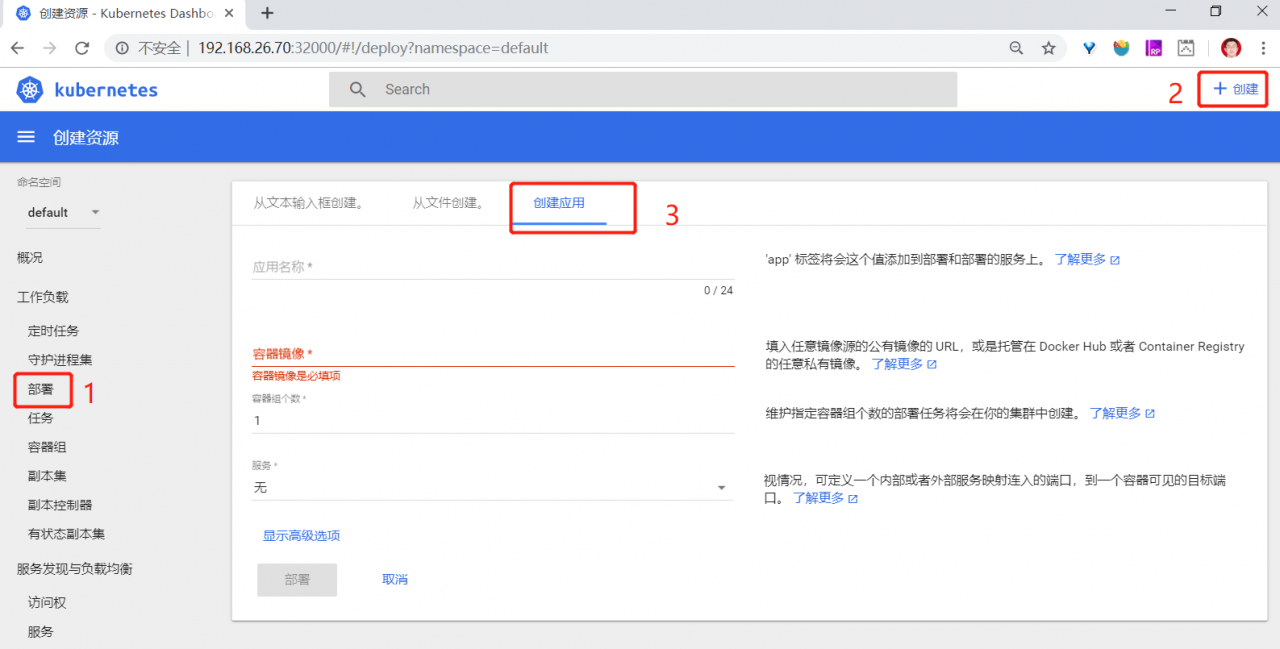
Task: Open the default namespace dropdown
Action: click(64, 212)
